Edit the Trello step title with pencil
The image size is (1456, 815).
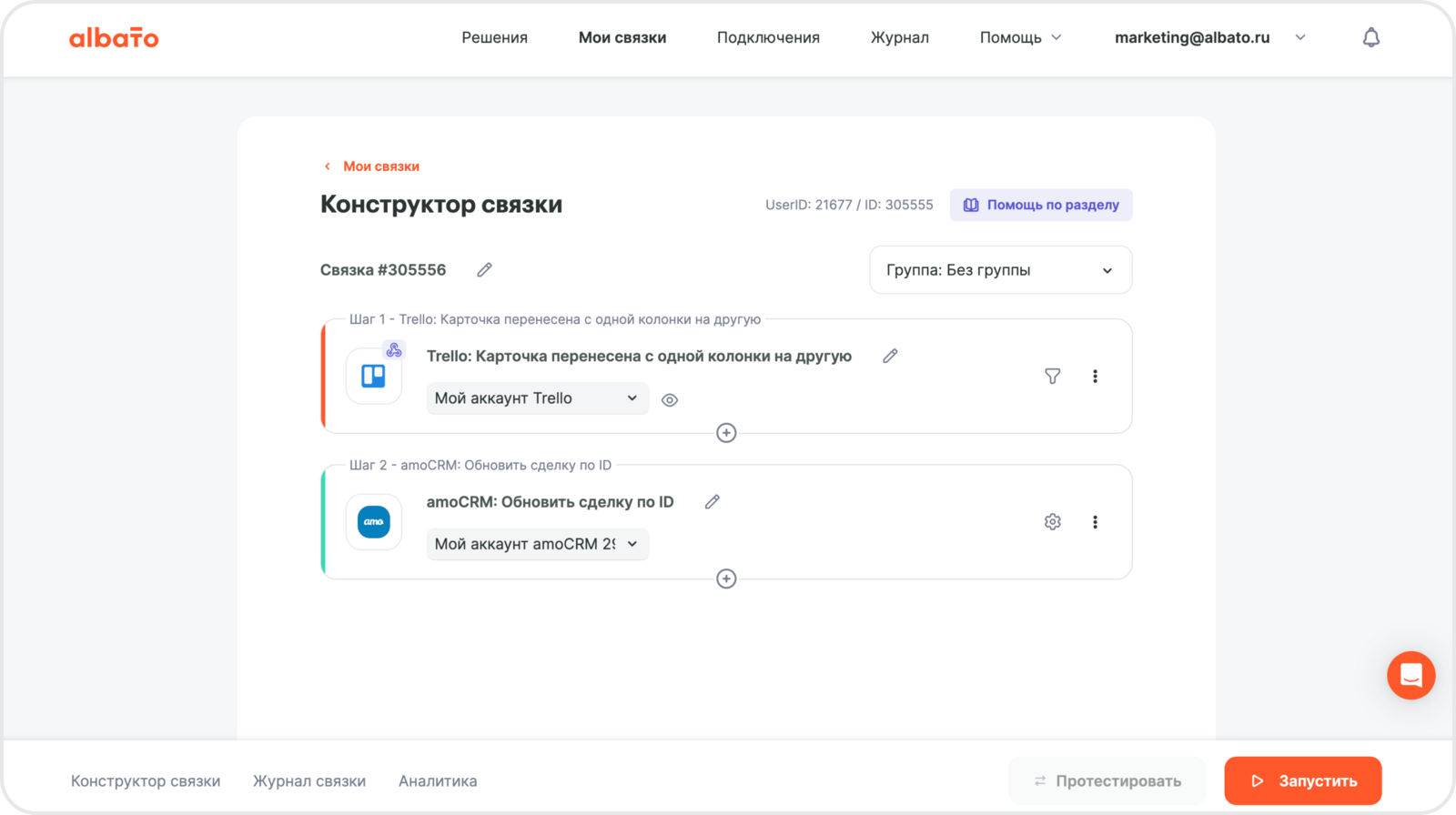[890, 357]
